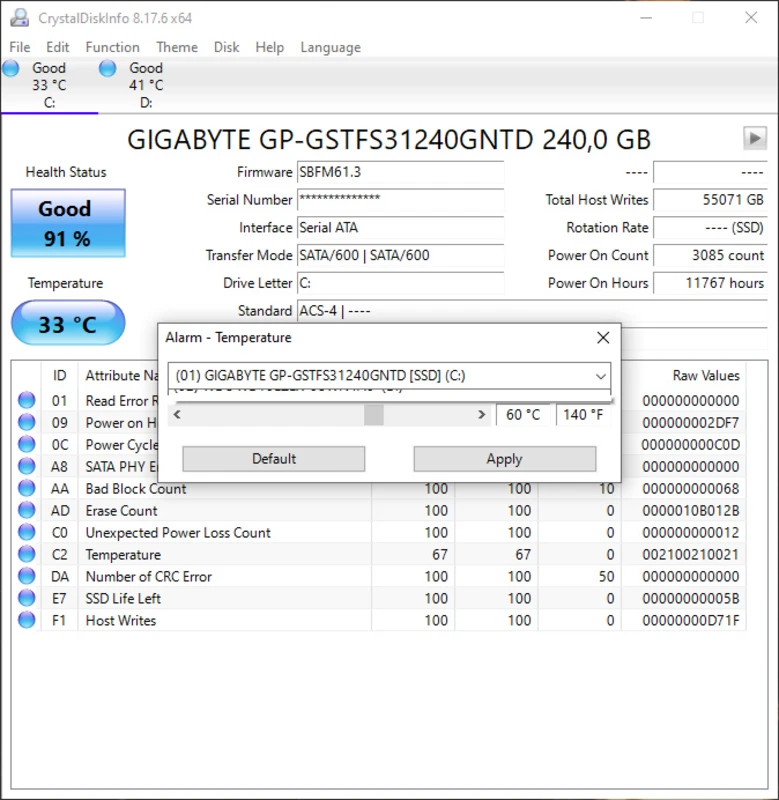Click status orb for attribute A8

(x=27, y=466)
